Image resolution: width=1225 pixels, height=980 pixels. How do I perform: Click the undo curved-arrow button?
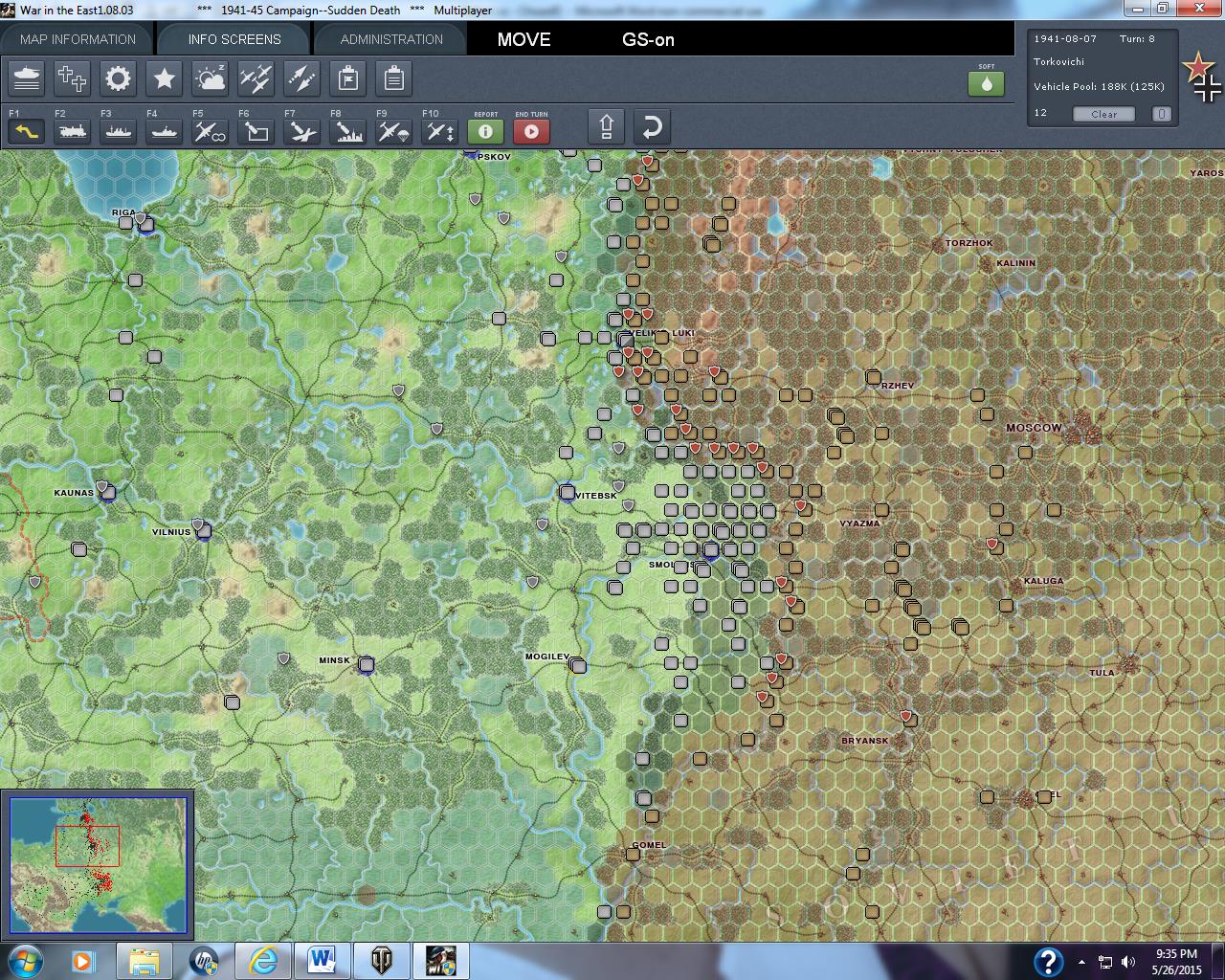pyautogui.click(x=652, y=126)
